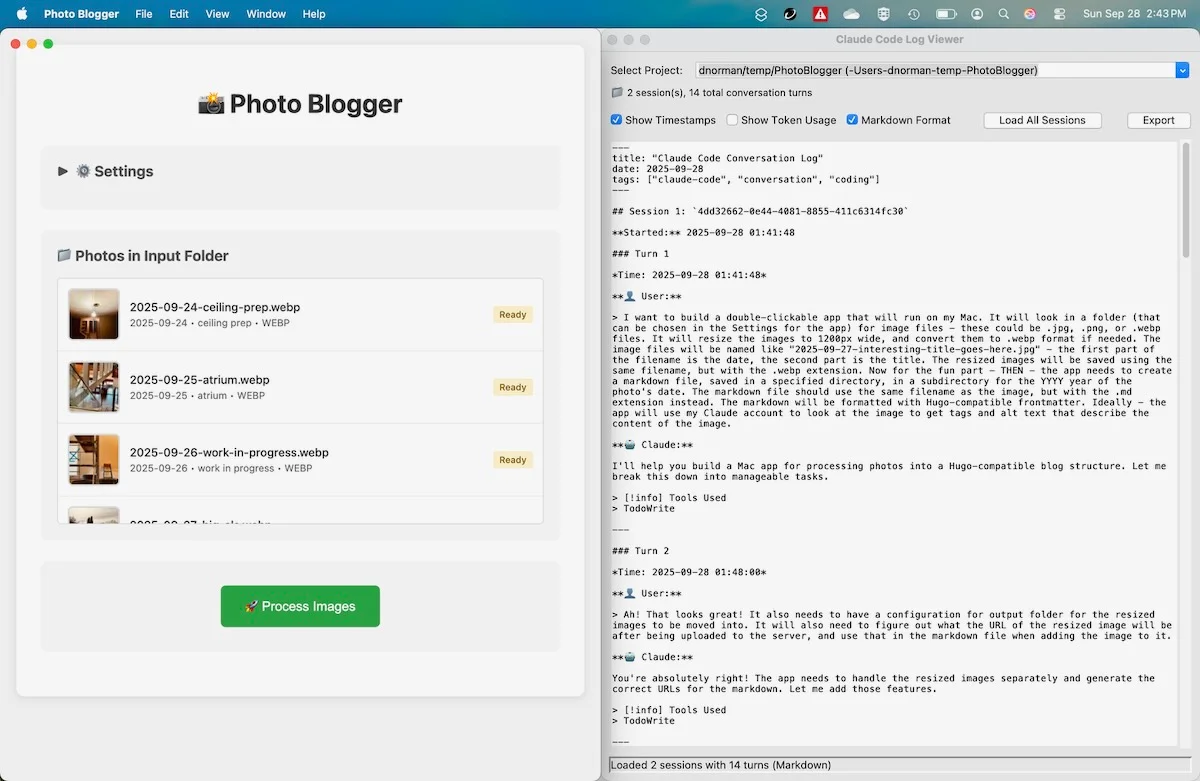Open Spotlight search from the menu bar
Screen dimensions: 1200x781
click(1004, 14)
